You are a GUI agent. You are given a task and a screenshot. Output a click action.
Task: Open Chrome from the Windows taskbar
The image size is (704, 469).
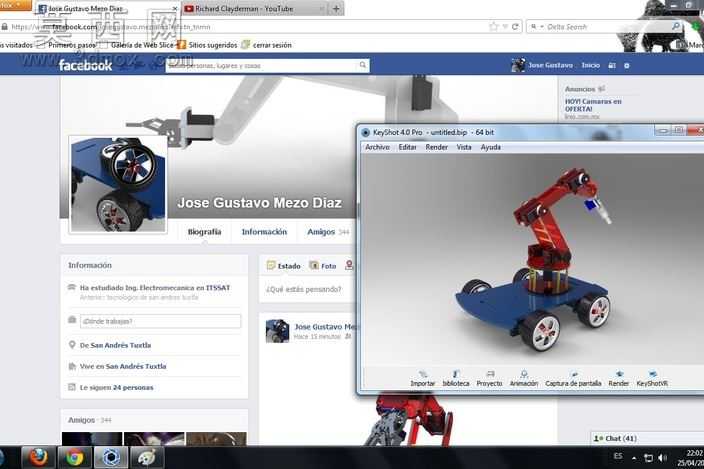[75, 457]
